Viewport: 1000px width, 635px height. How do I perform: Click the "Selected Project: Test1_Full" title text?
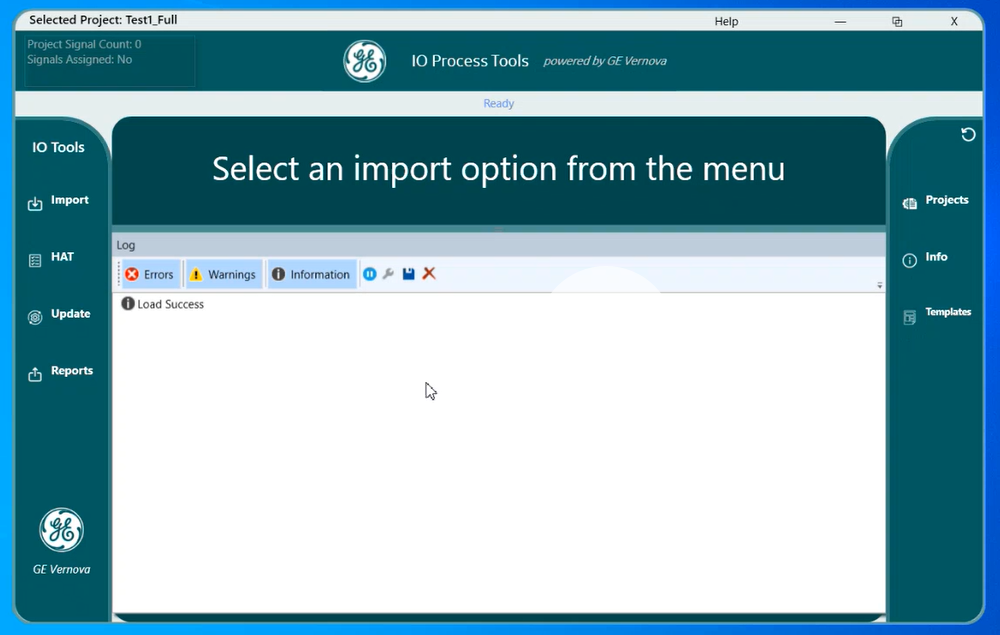(103, 20)
